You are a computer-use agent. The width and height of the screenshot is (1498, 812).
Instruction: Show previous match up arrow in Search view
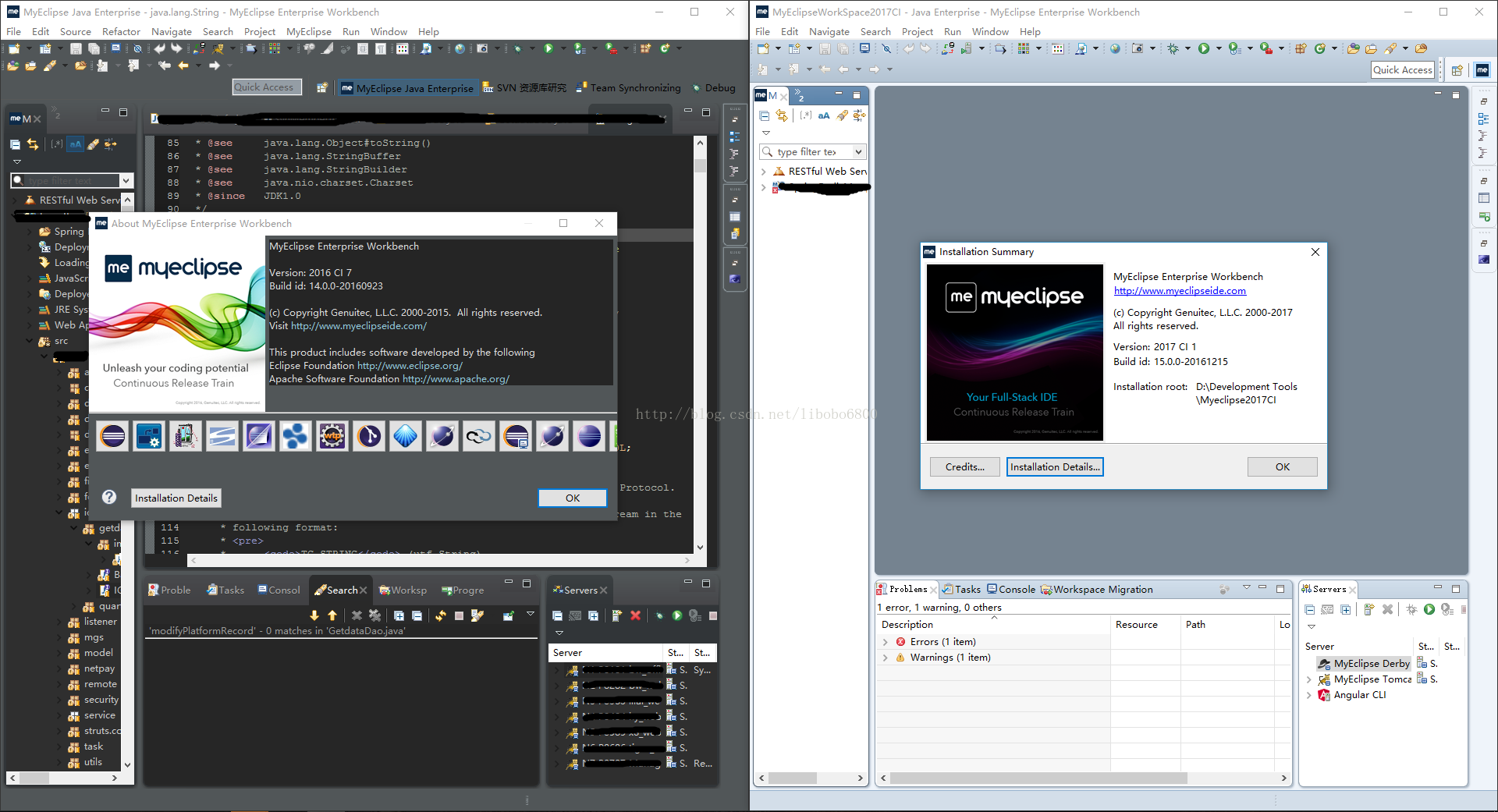[x=332, y=615]
